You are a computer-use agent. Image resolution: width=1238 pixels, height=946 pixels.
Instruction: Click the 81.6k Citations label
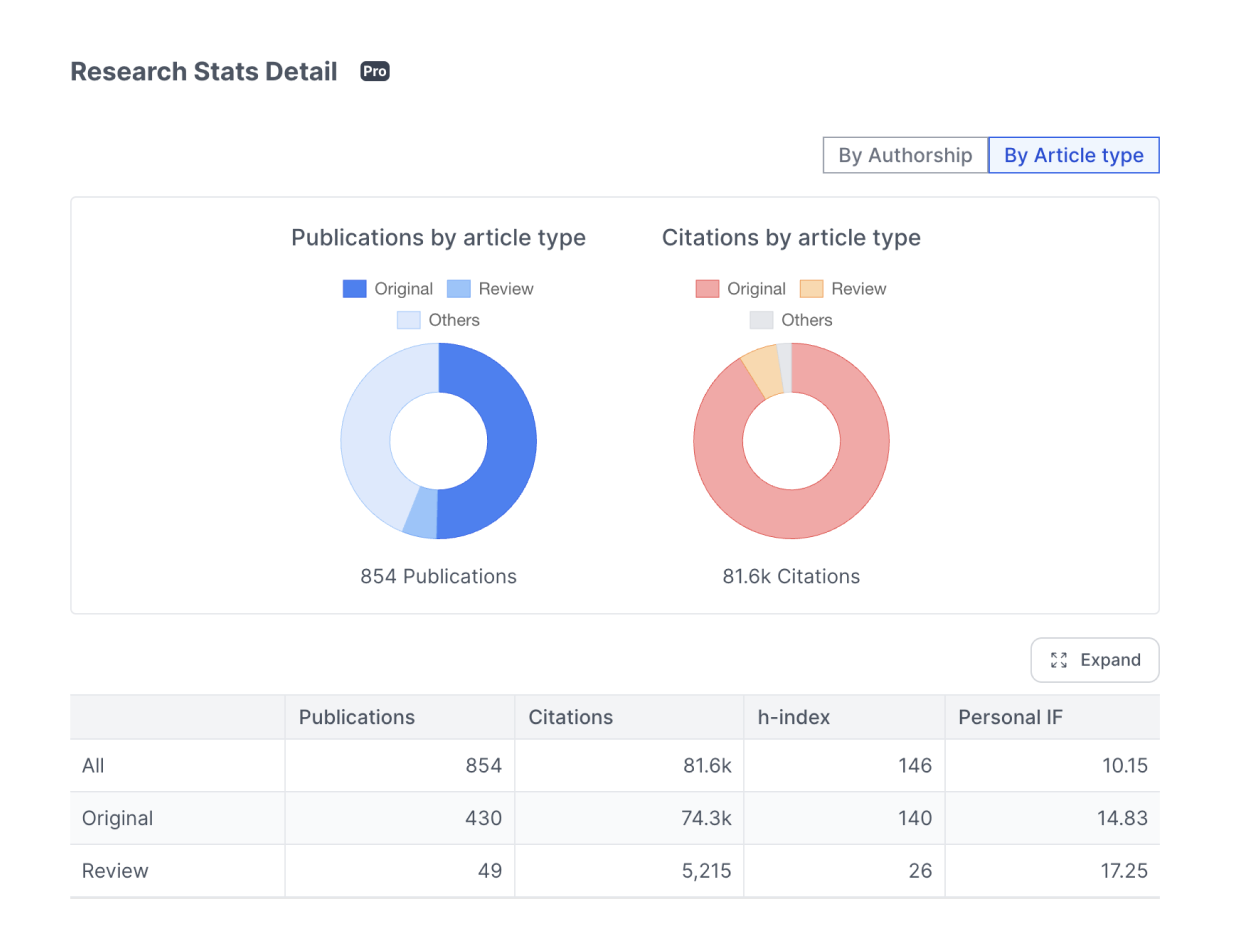pyautogui.click(x=791, y=576)
